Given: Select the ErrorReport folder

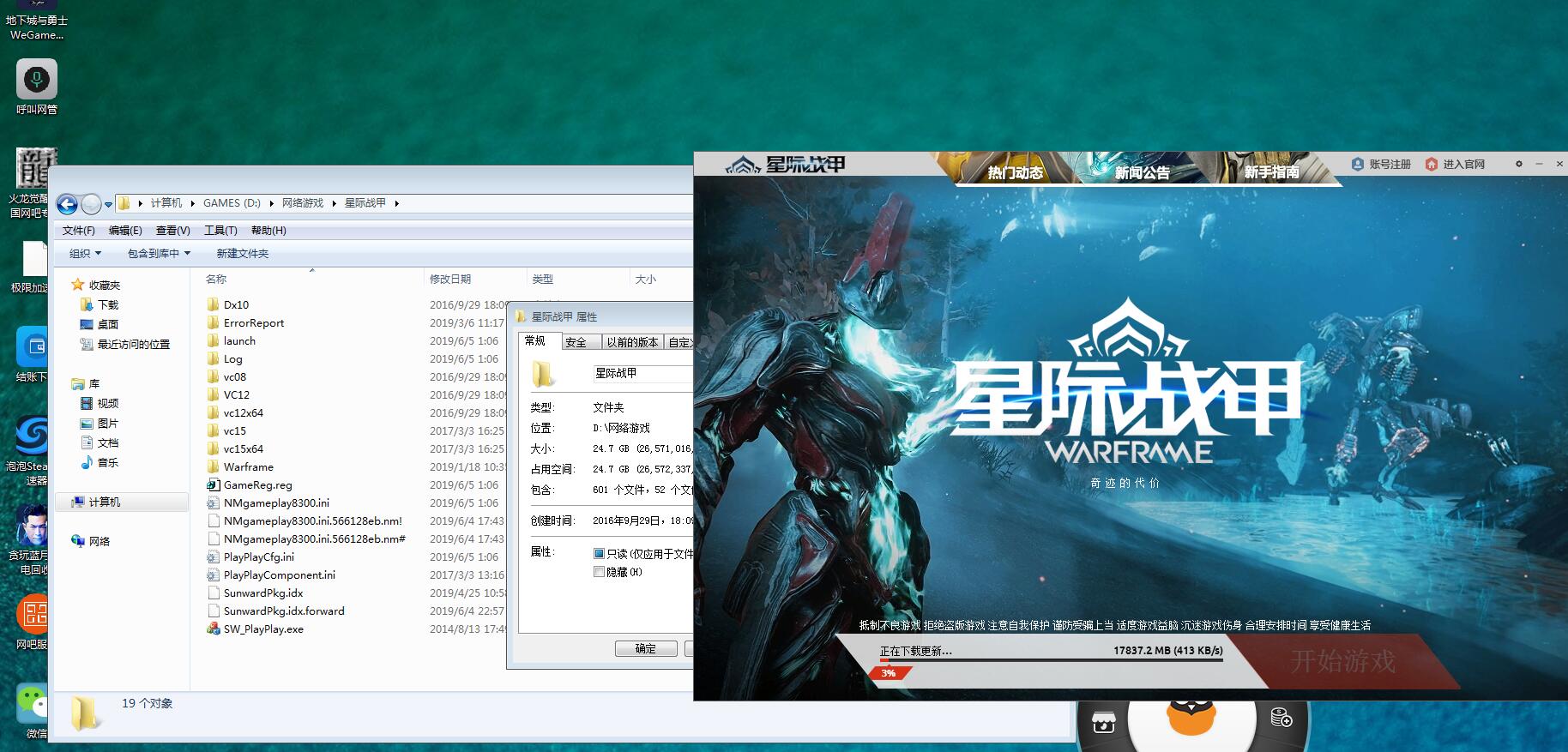Looking at the screenshot, I should 254,322.
